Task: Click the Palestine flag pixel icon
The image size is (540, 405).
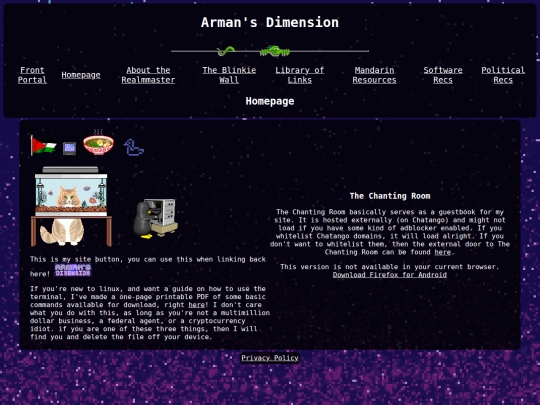Action: [43, 145]
